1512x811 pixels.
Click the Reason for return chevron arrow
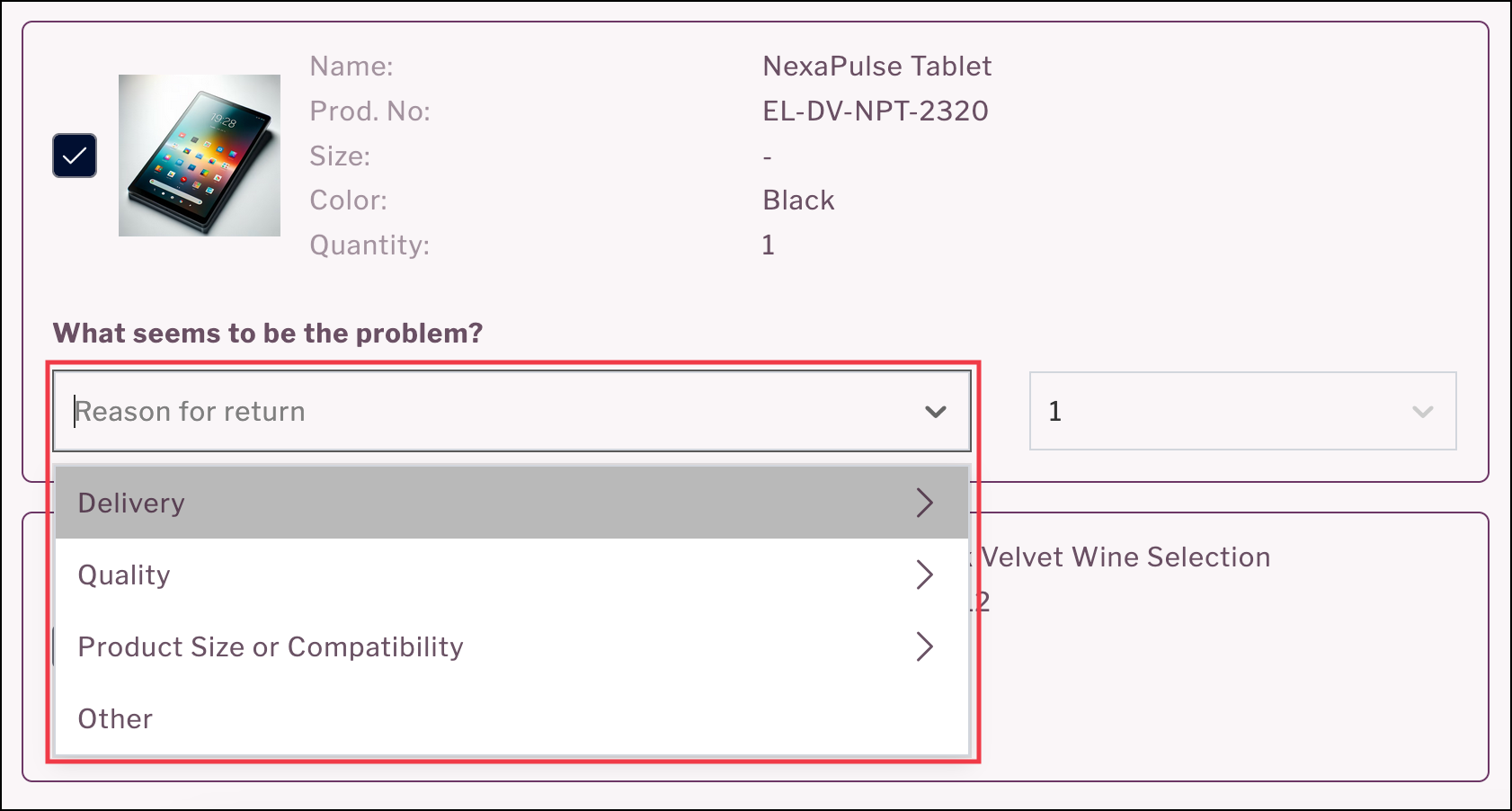[x=935, y=411]
